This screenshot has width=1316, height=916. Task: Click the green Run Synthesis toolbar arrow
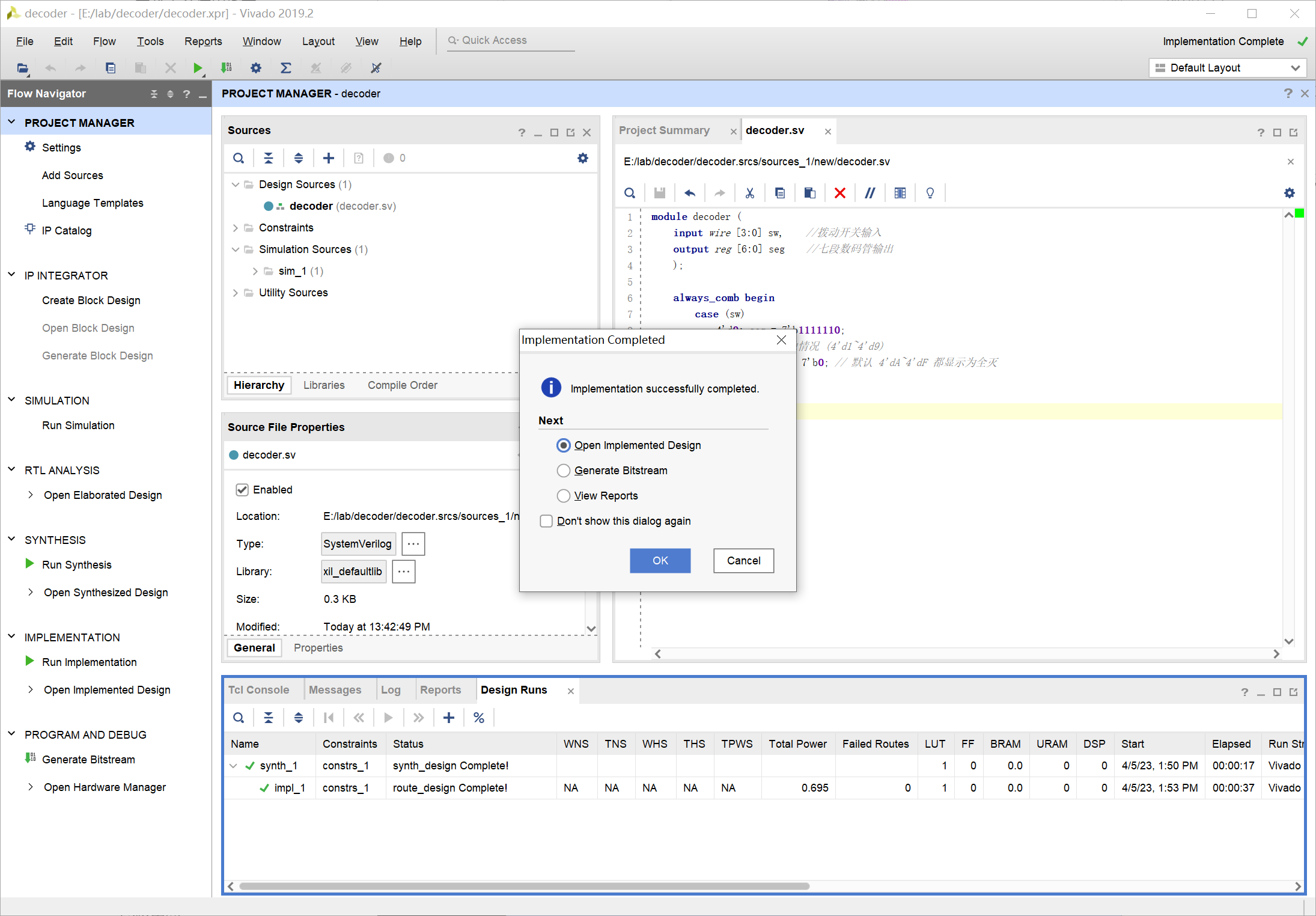pyautogui.click(x=197, y=68)
